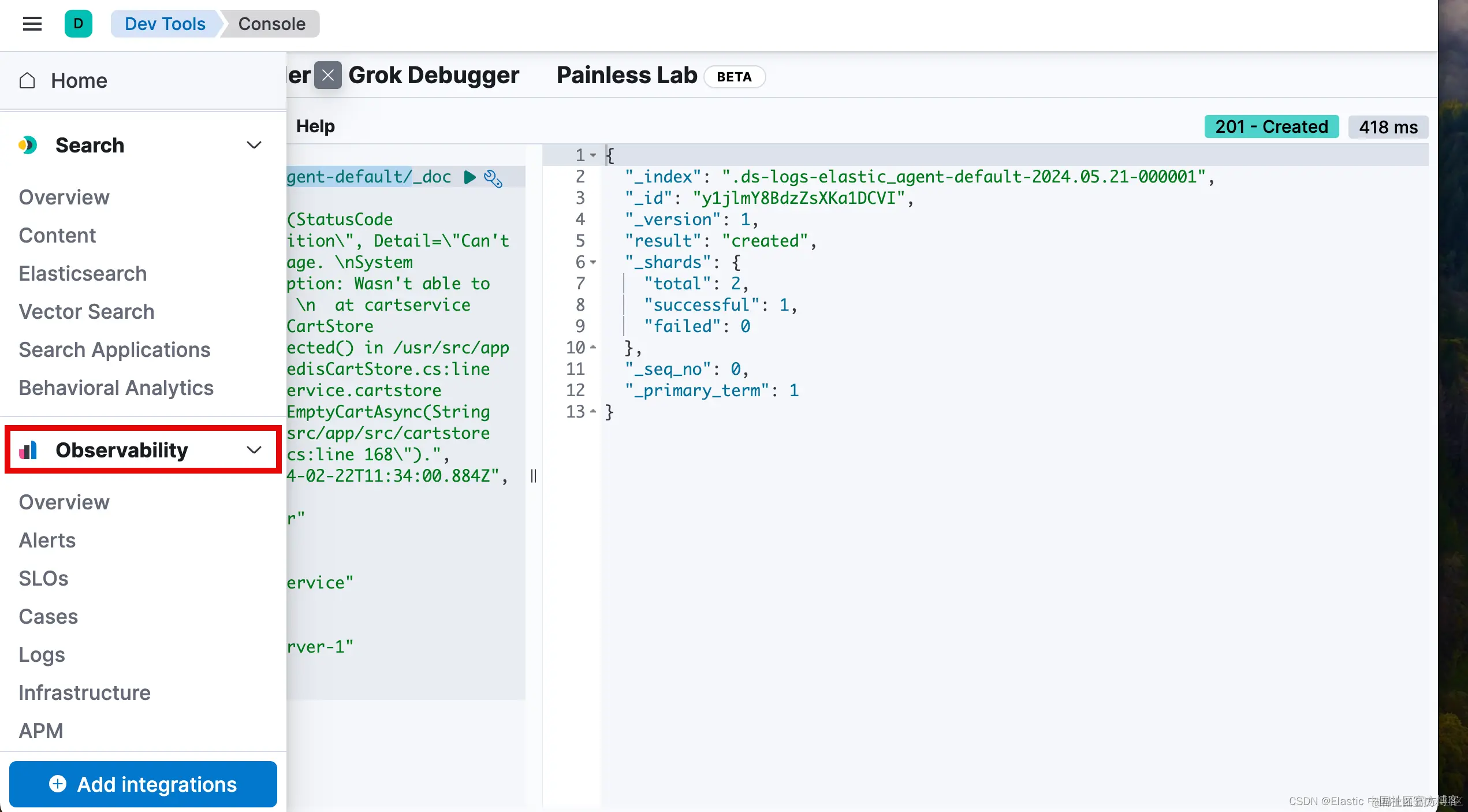Viewport: 1468px width, 812px height.
Task: Click fold marker at line 10
Action: [593, 347]
